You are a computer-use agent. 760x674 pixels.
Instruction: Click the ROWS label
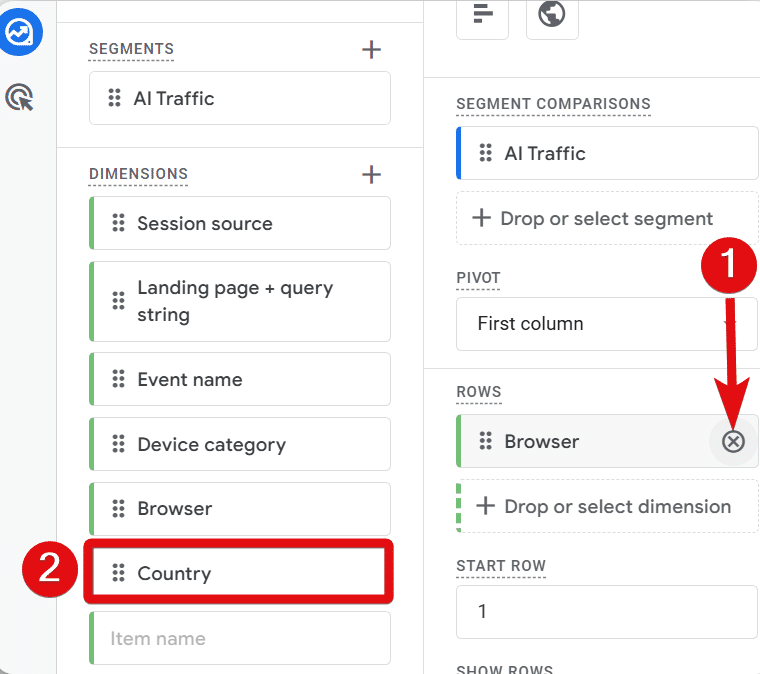pyautogui.click(x=479, y=392)
